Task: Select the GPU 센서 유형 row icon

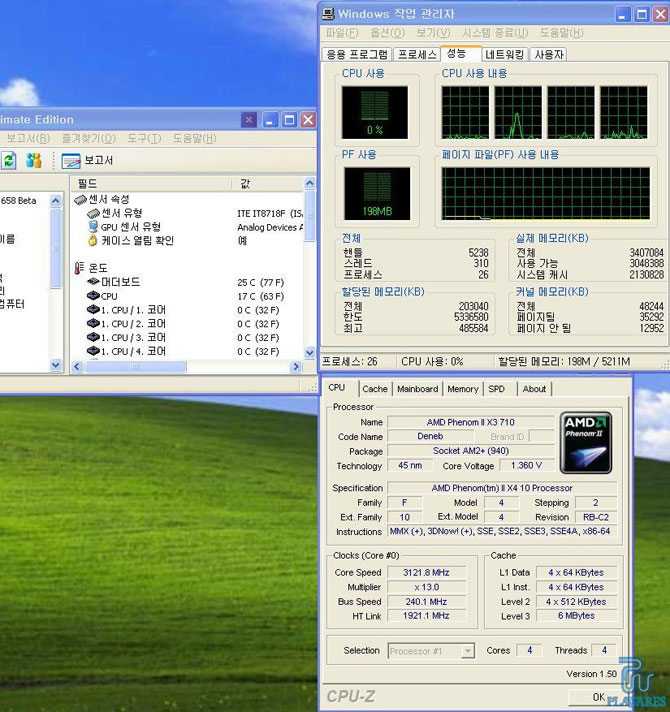Action: (x=92, y=227)
